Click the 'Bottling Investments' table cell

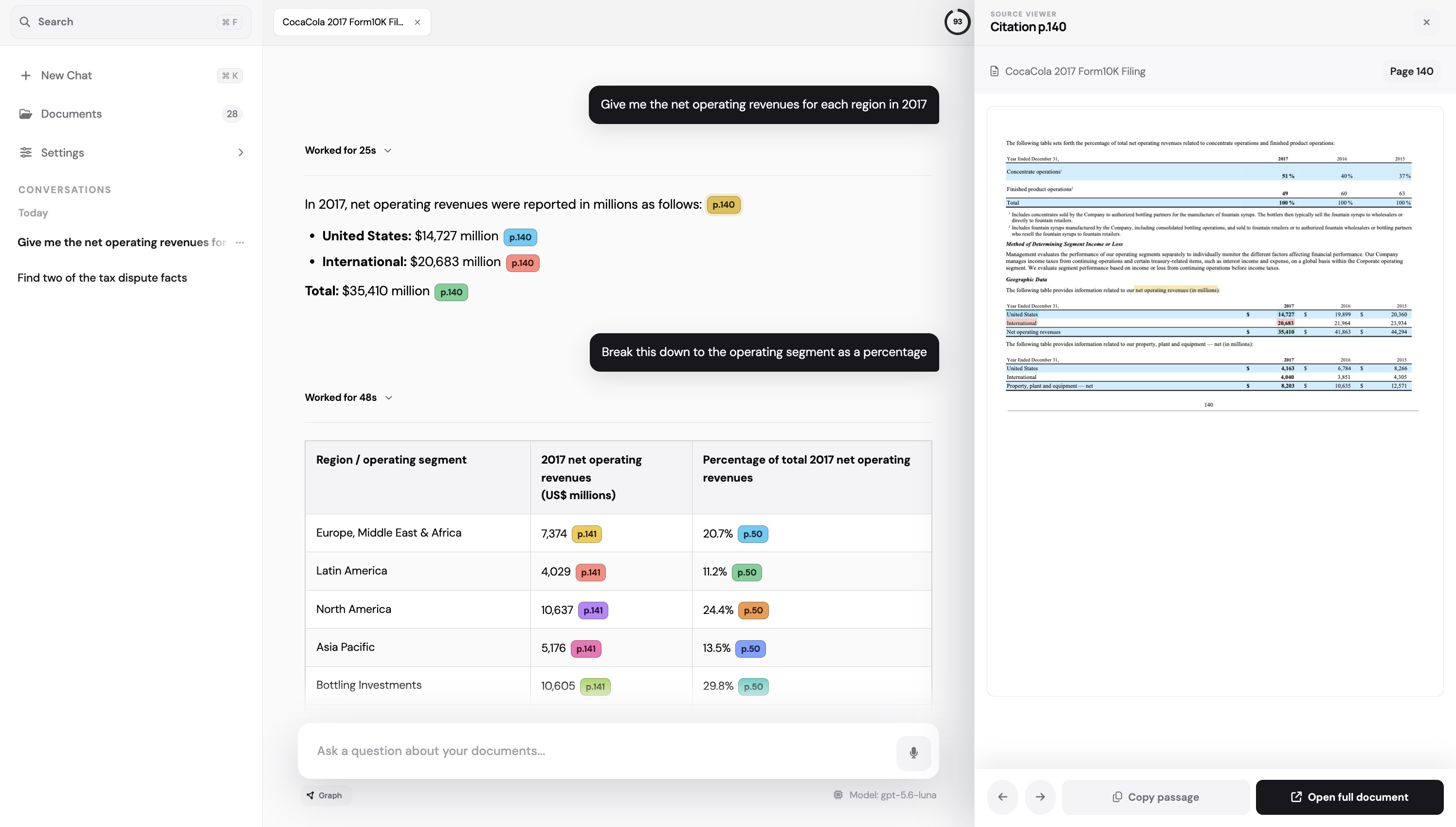point(418,685)
